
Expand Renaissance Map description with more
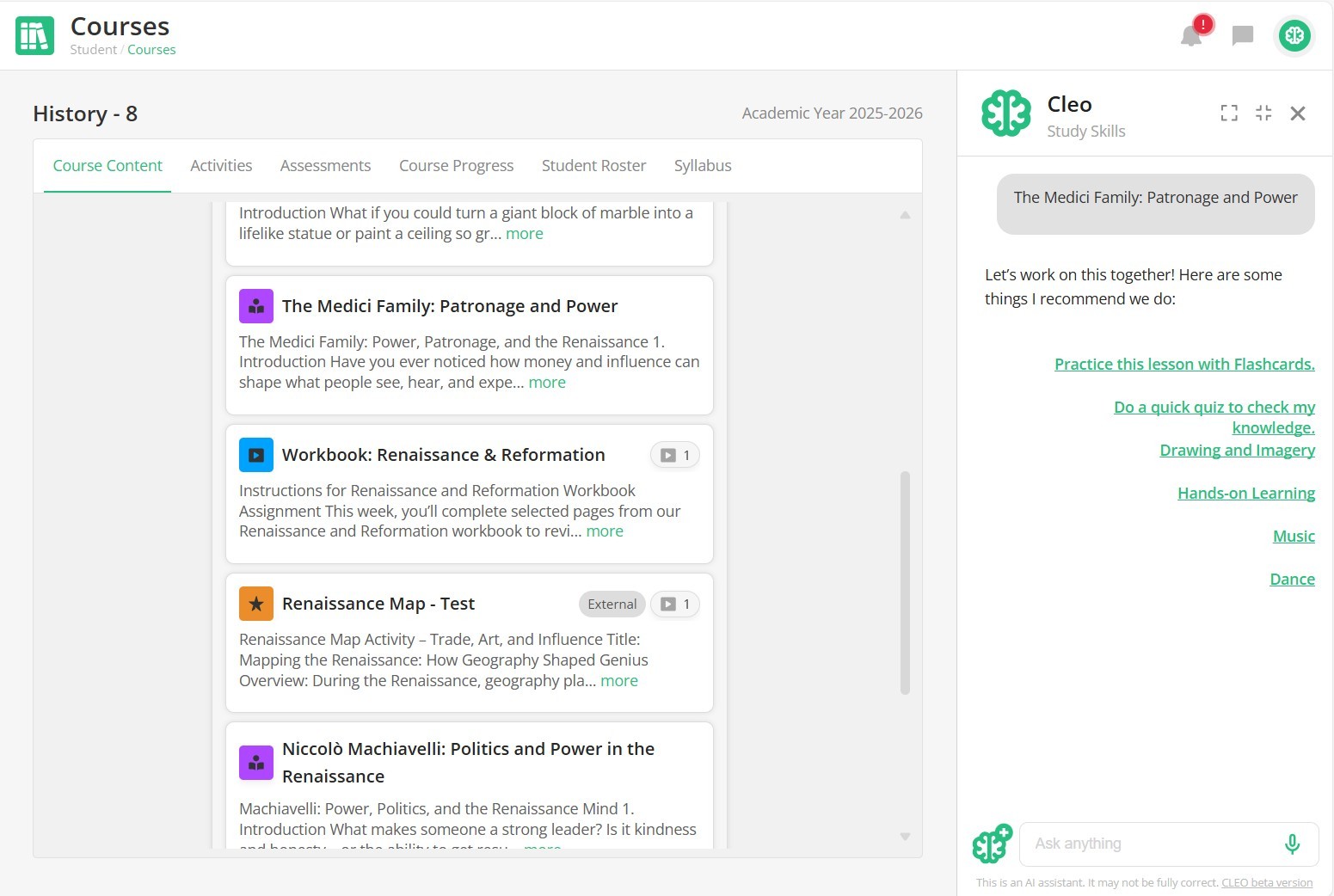click(x=619, y=681)
